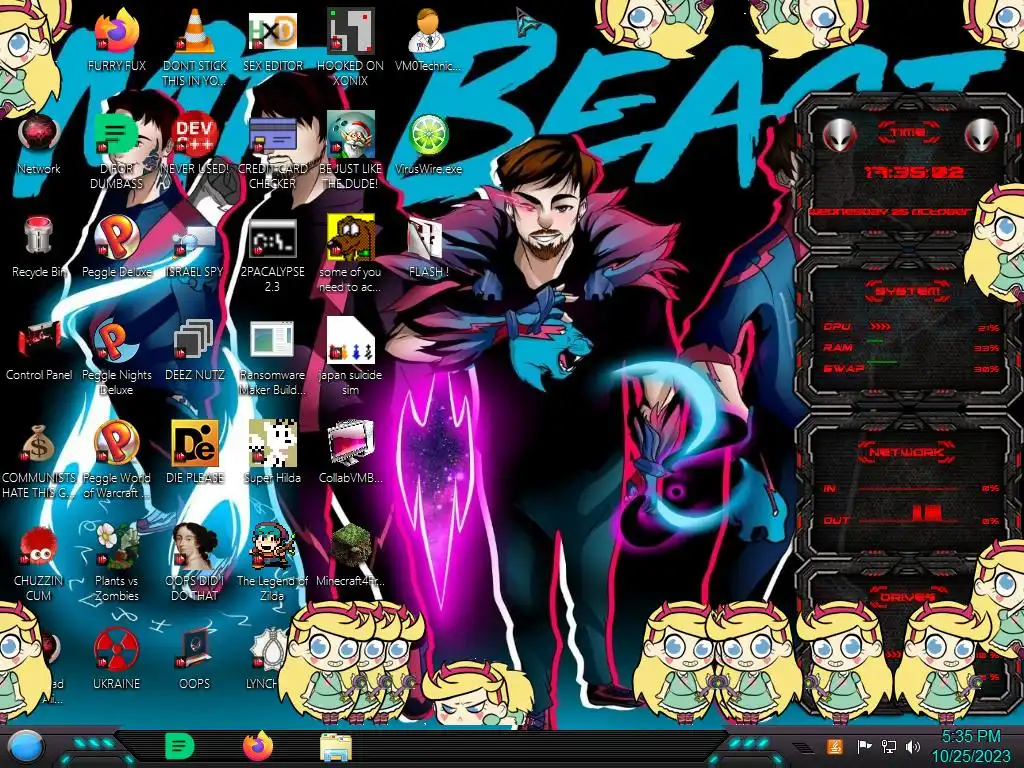Click the orange Java tray icon

(835, 746)
